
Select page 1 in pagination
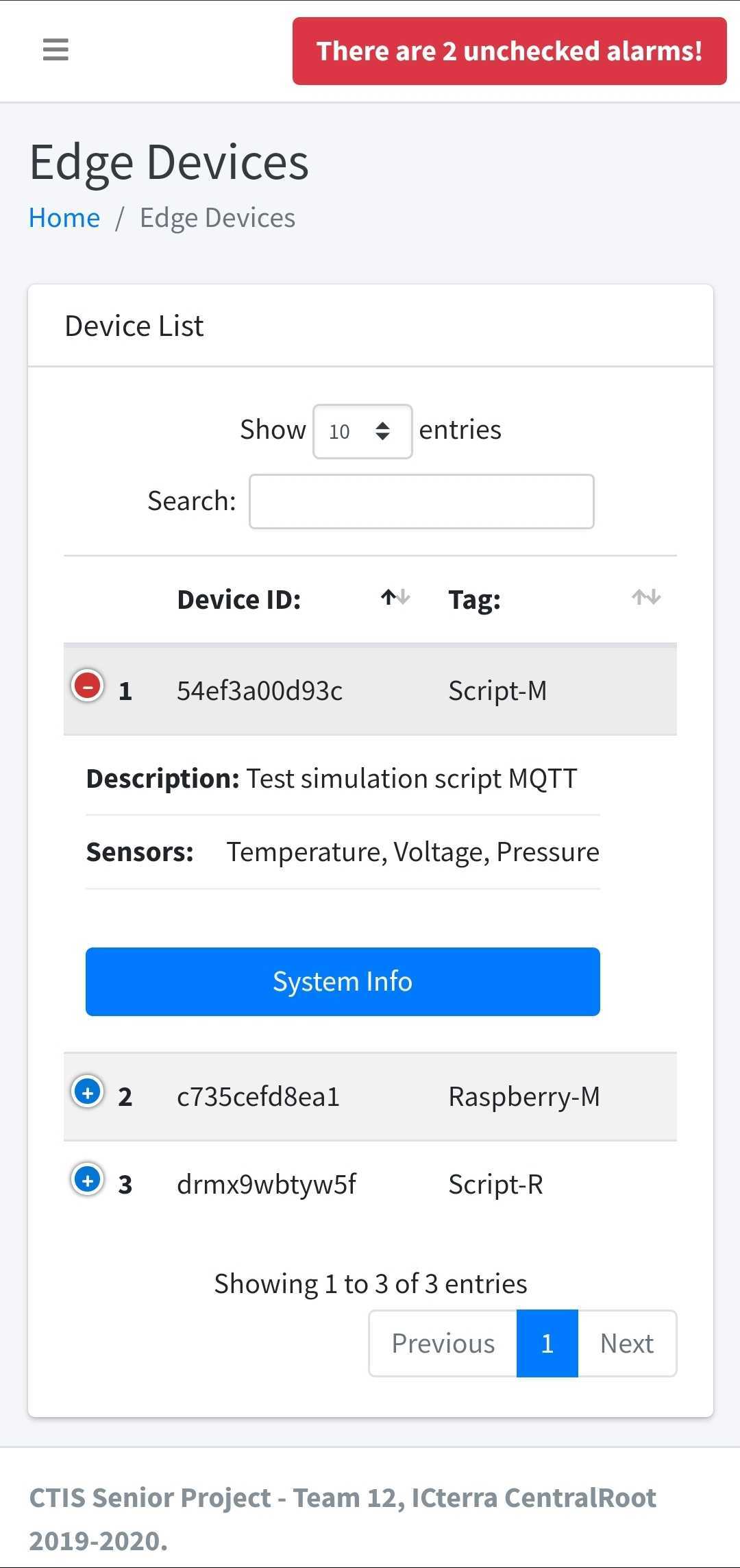click(x=547, y=1343)
